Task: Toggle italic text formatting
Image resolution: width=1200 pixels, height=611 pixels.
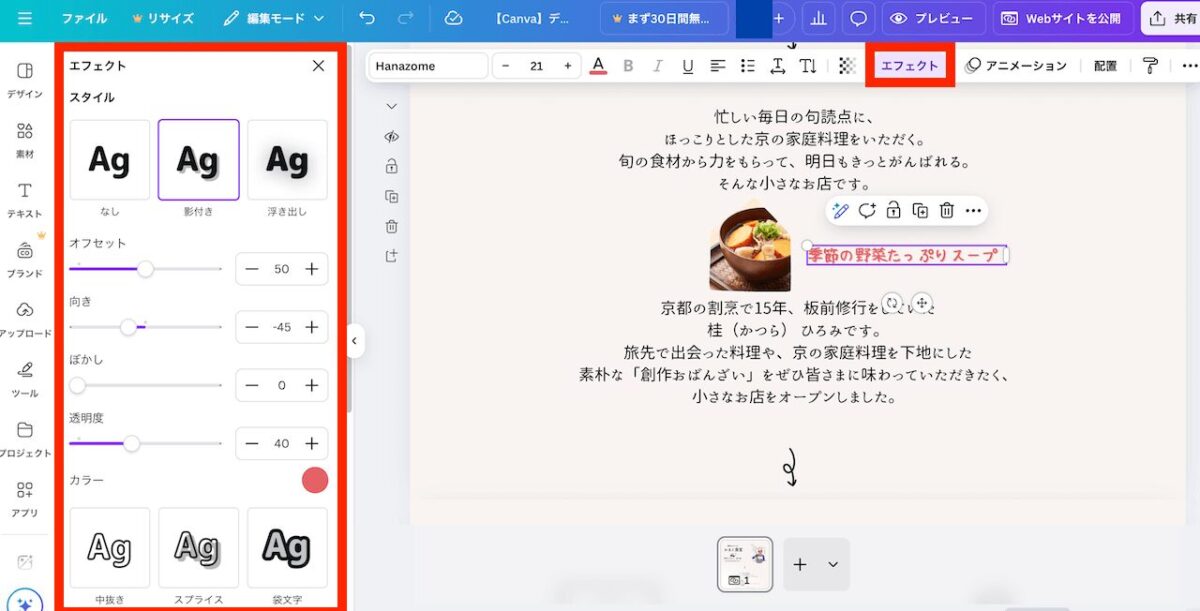Action: click(x=657, y=66)
